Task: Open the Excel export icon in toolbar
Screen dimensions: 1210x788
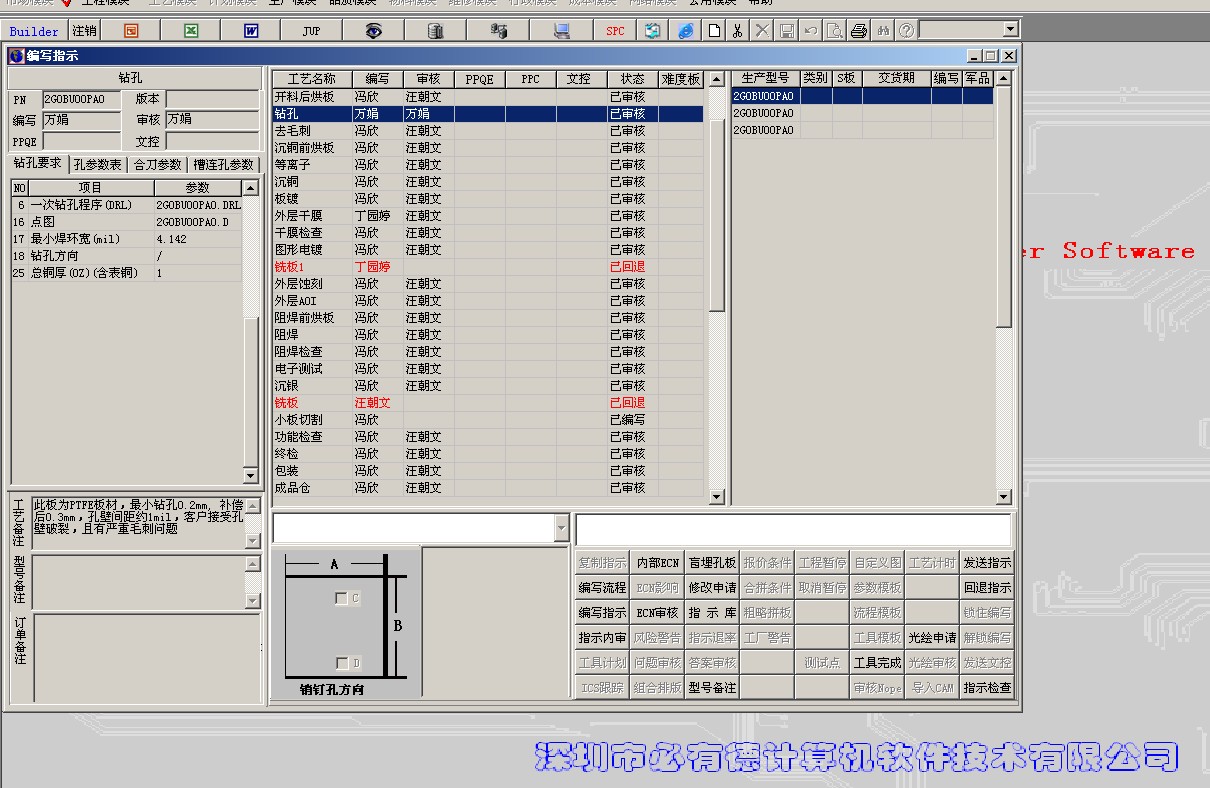Action: 191,31
